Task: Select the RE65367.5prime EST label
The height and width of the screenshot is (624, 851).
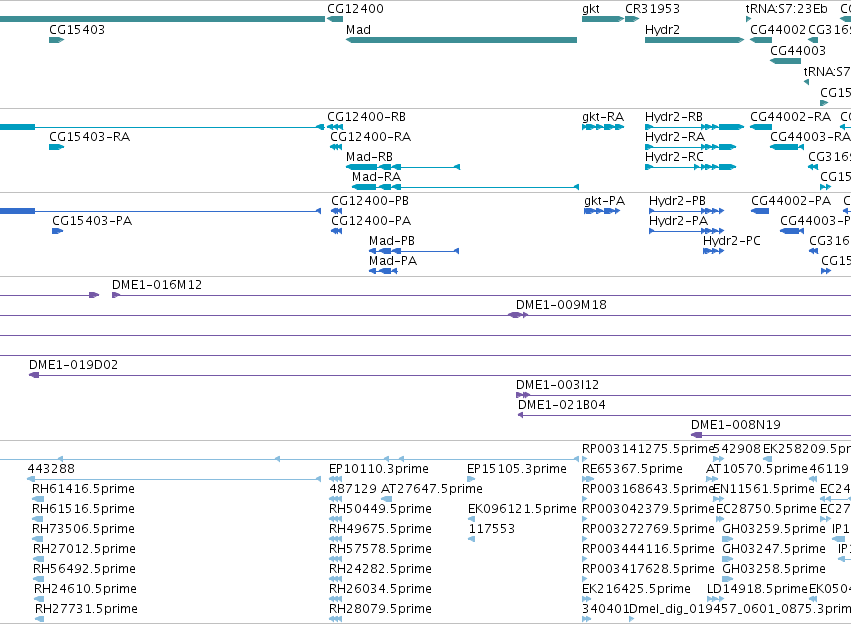Action: 632,469
